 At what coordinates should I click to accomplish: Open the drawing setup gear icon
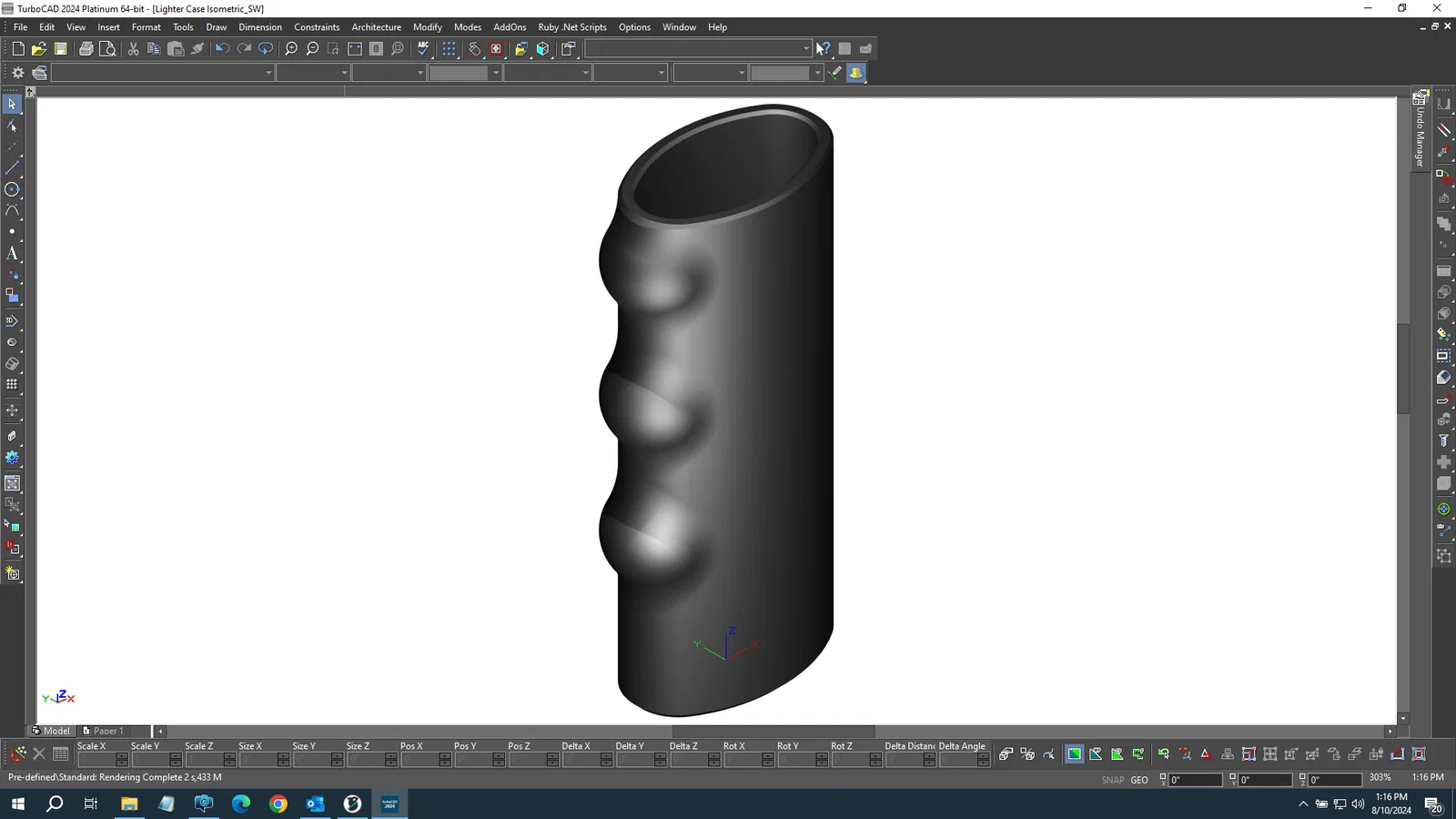coord(17,73)
